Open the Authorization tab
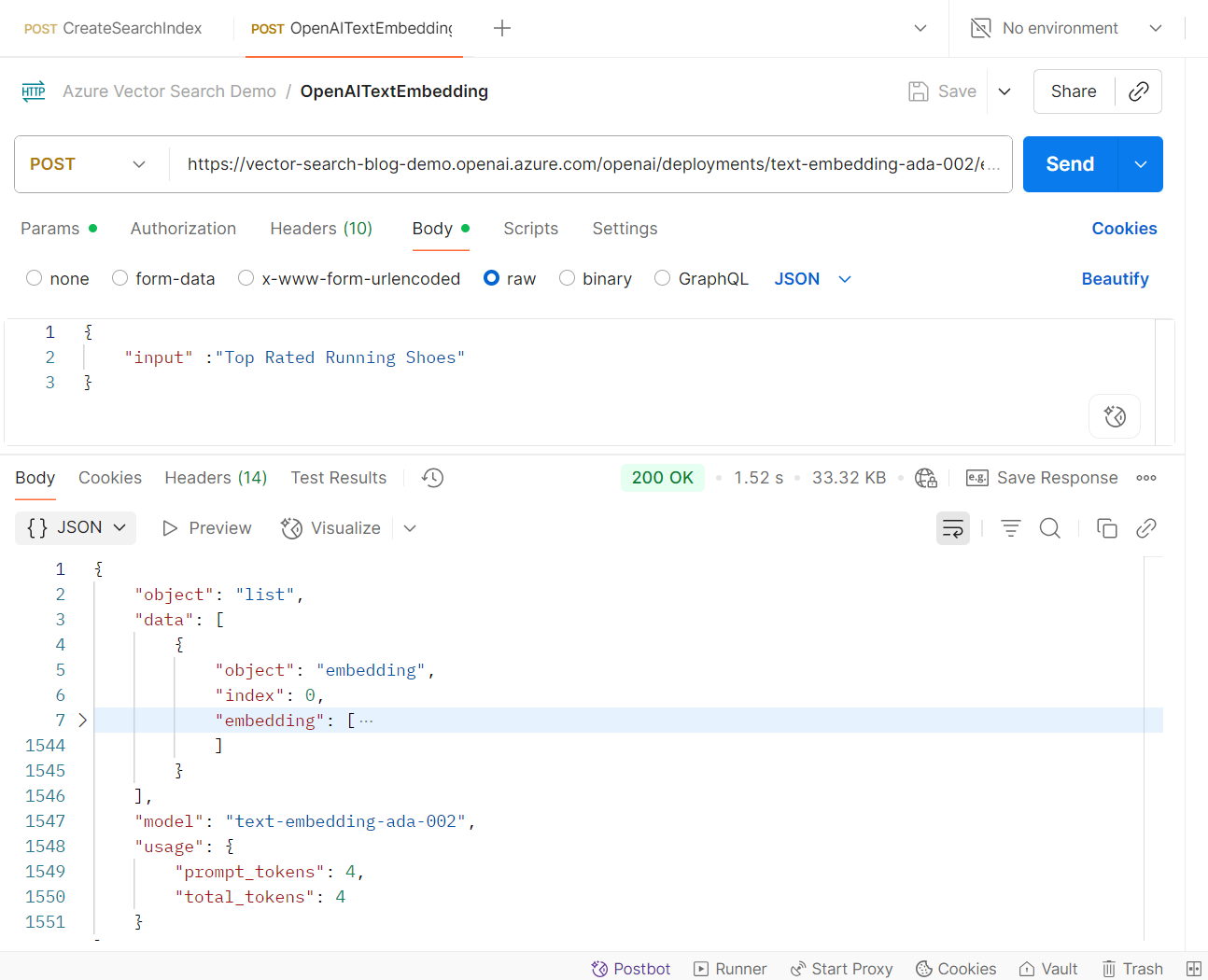Image resolution: width=1208 pixels, height=980 pixels. (x=183, y=229)
